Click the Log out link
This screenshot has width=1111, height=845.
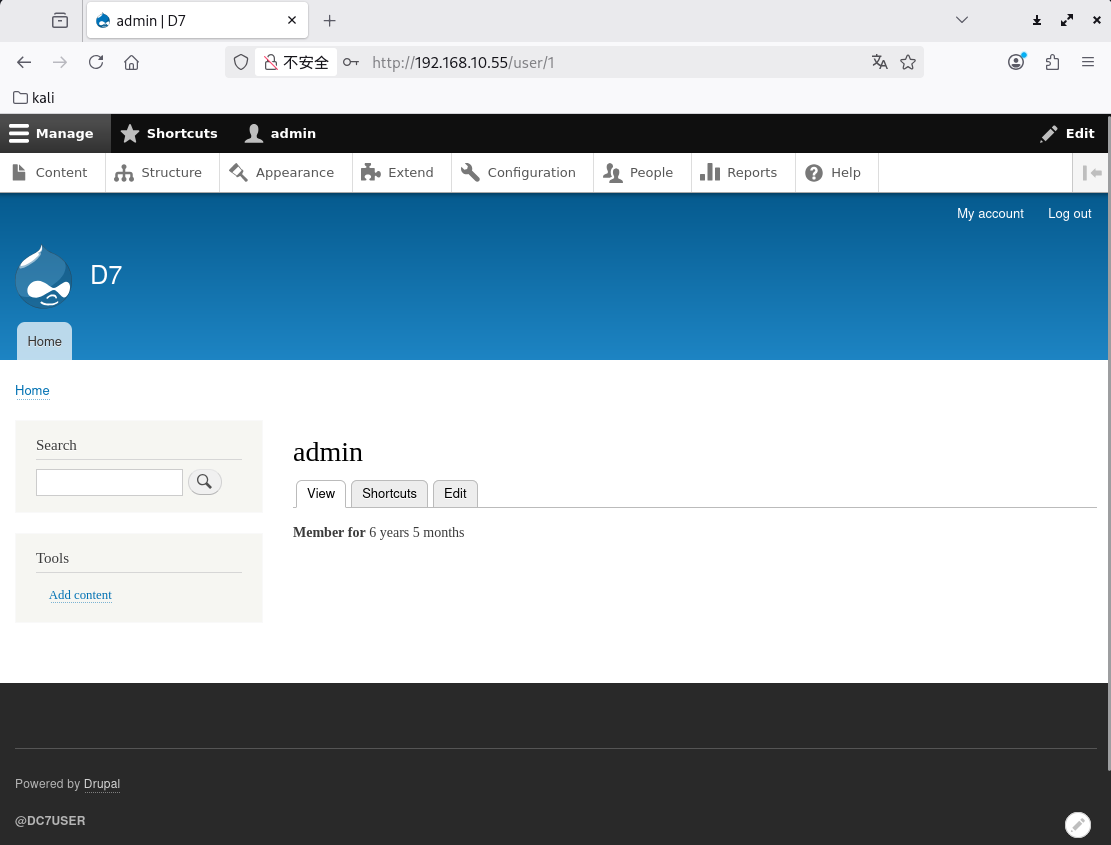pos(1069,214)
